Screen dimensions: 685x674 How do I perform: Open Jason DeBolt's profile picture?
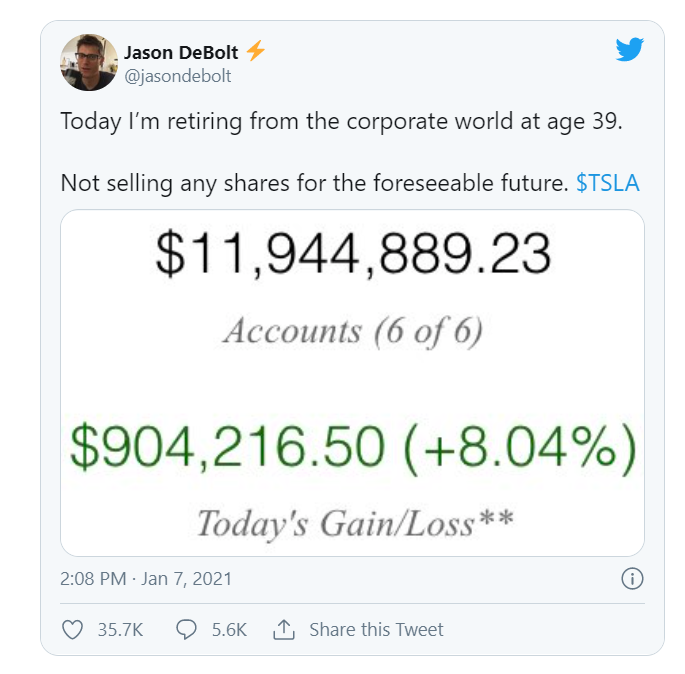[86, 60]
